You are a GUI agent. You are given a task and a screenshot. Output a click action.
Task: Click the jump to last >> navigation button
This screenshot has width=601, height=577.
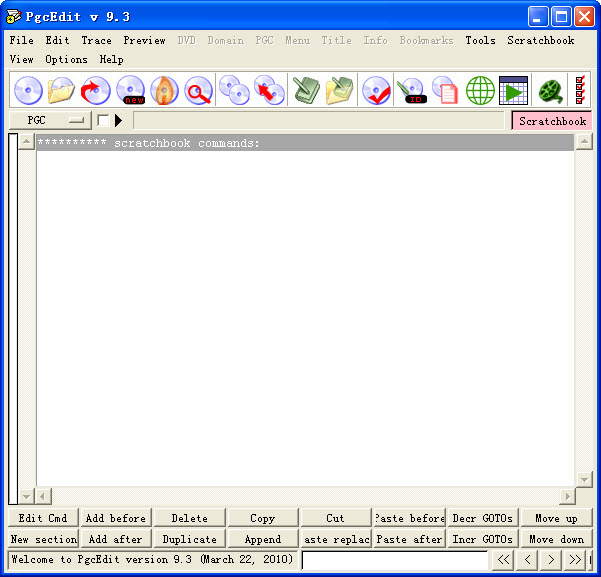(x=575, y=560)
